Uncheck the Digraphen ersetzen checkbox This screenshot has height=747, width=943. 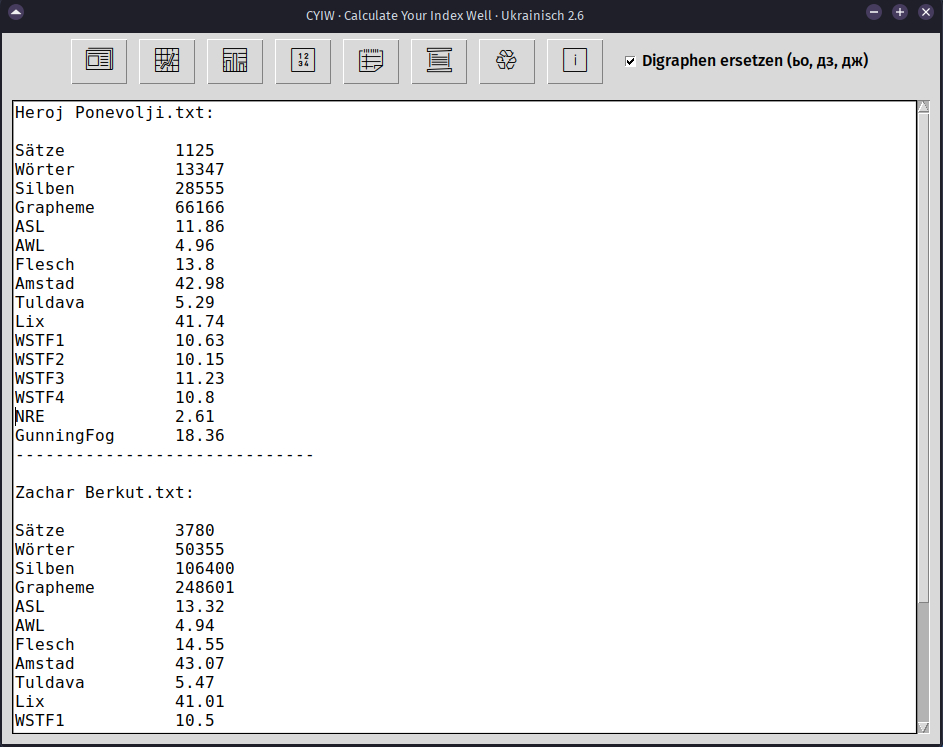(630, 62)
